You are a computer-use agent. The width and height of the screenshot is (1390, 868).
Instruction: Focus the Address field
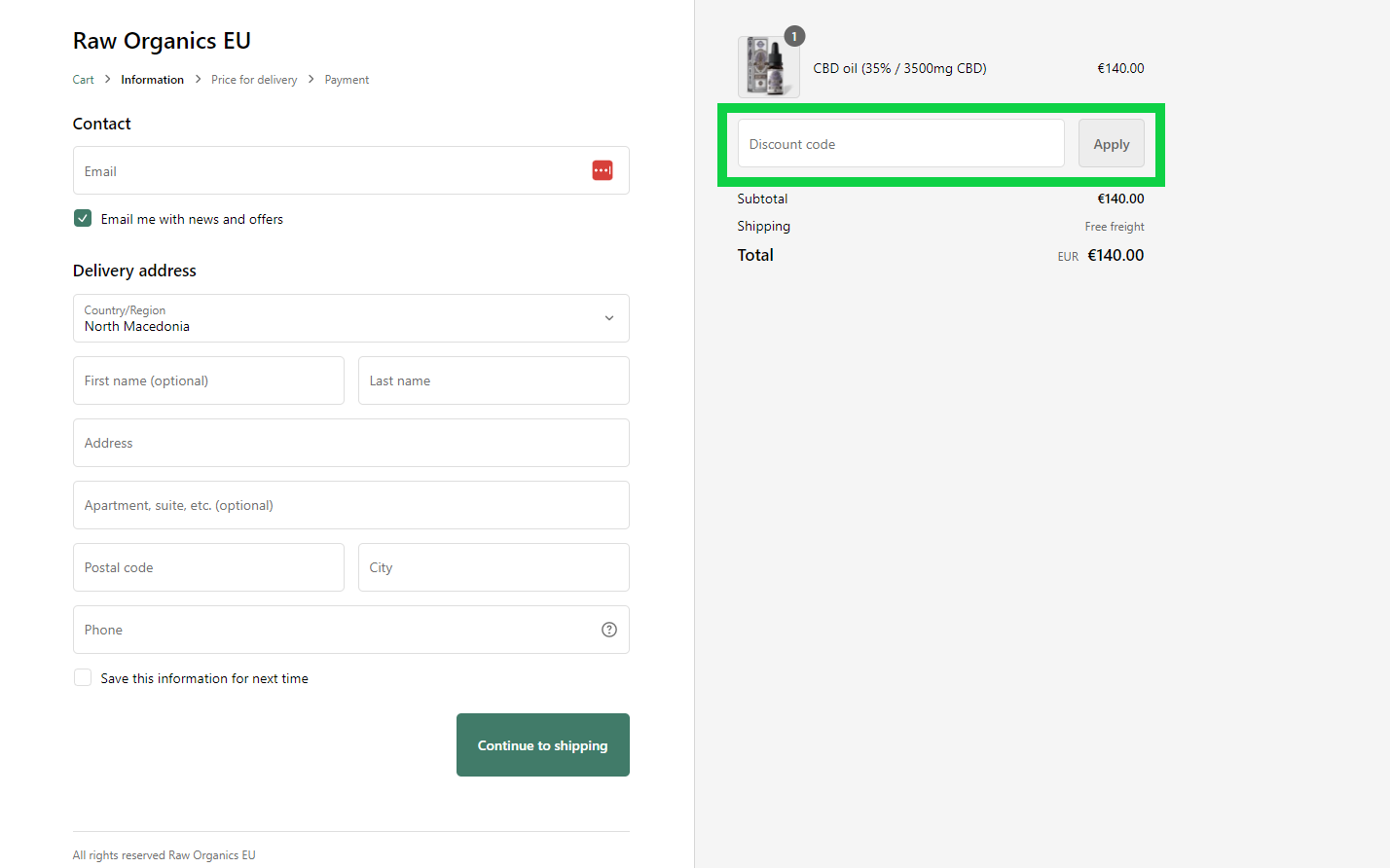[x=351, y=443]
